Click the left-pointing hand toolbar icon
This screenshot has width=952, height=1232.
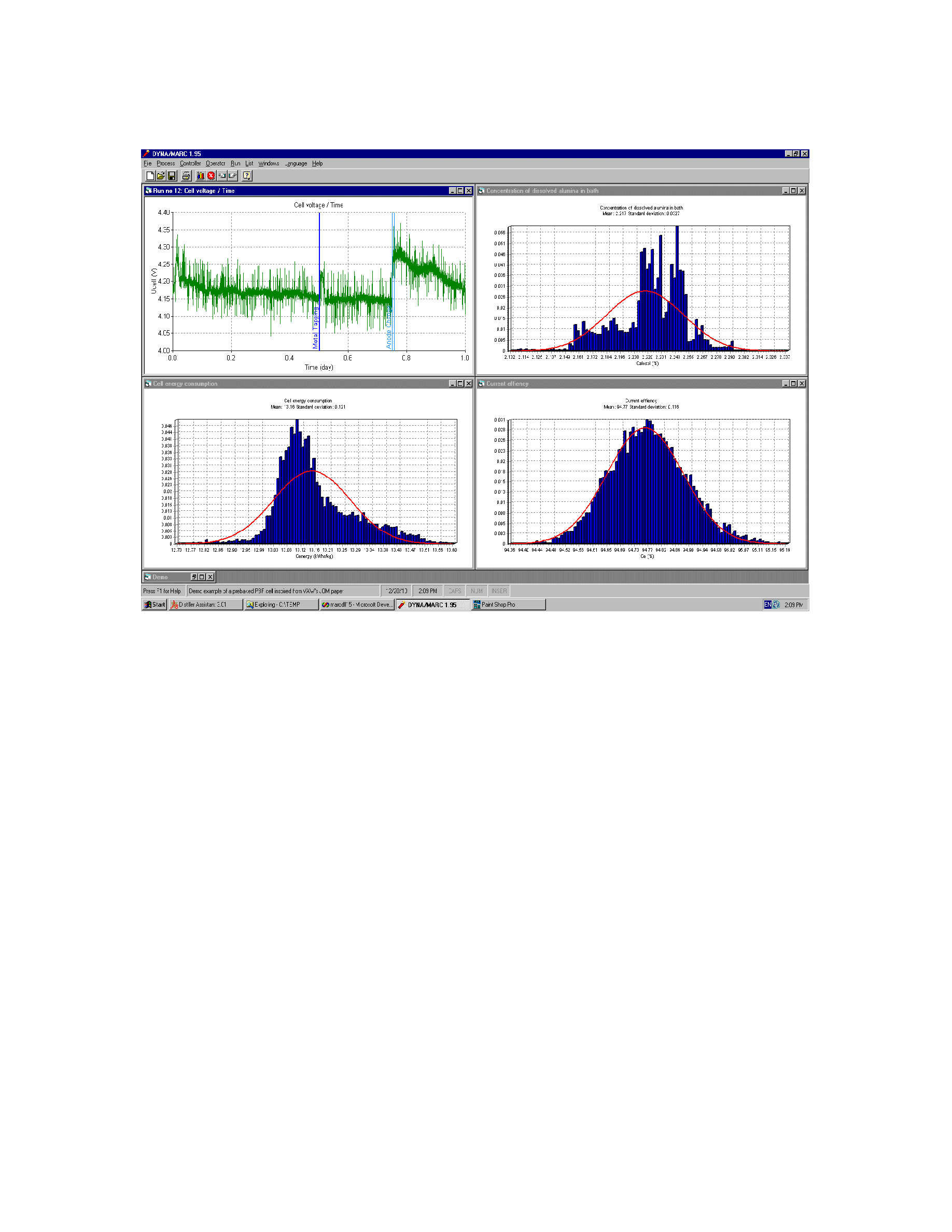coord(221,176)
